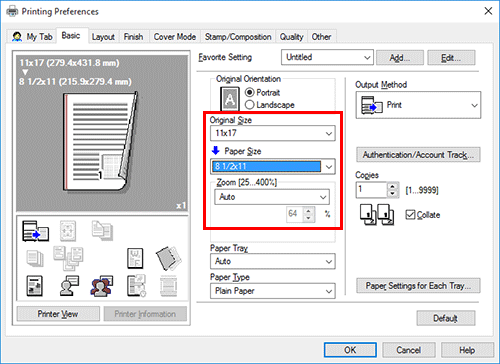Select Landscape orientation radio button
The image size is (500, 364).
[249, 105]
